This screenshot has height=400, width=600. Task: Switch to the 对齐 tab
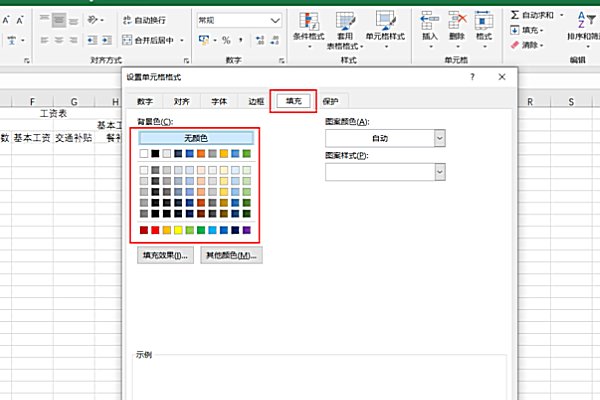coord(181,101)
